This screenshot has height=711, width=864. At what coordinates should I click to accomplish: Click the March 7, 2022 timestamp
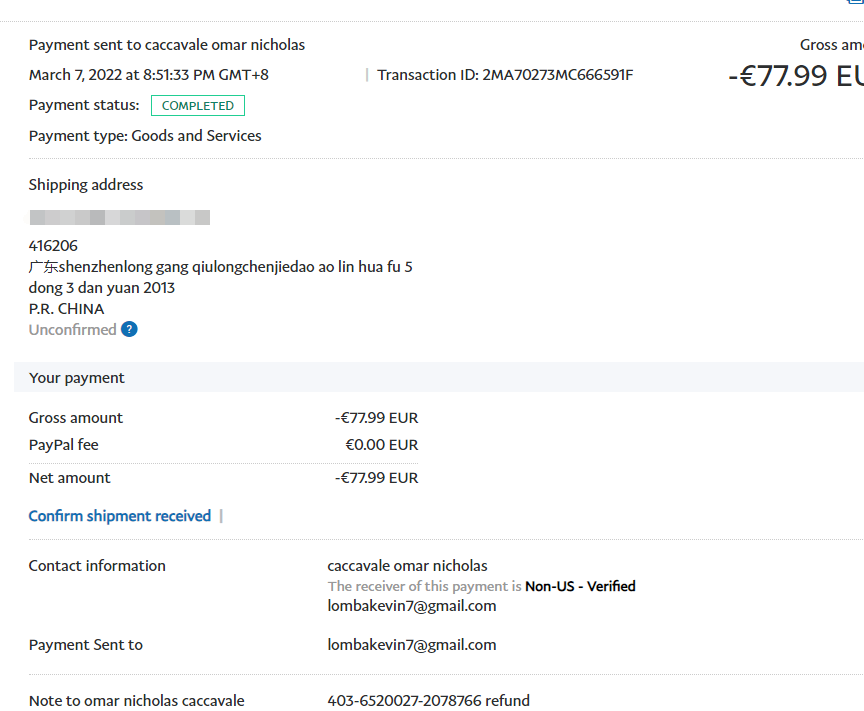click(149, 75)
